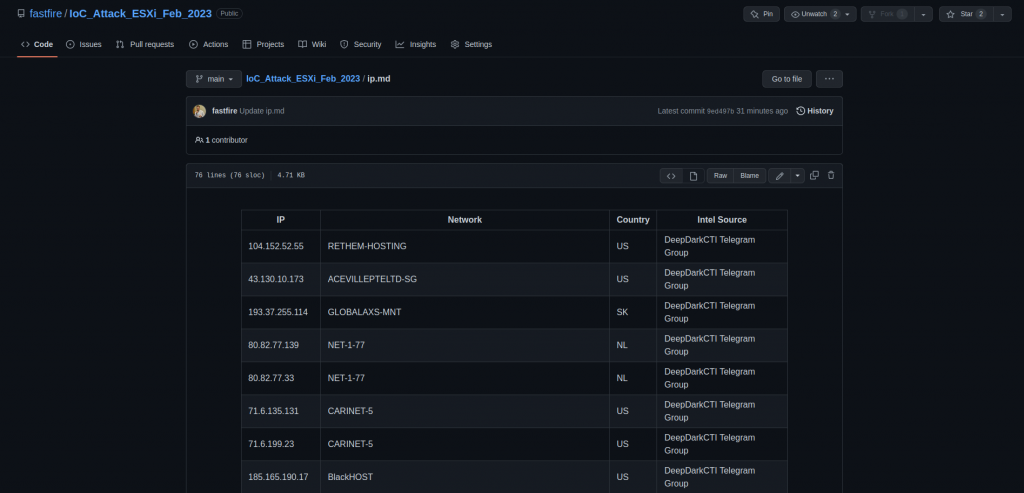This screenshot has height=493, width=1024.
Task: Select the BlackHOST network cell
Action: click(465, 477)
